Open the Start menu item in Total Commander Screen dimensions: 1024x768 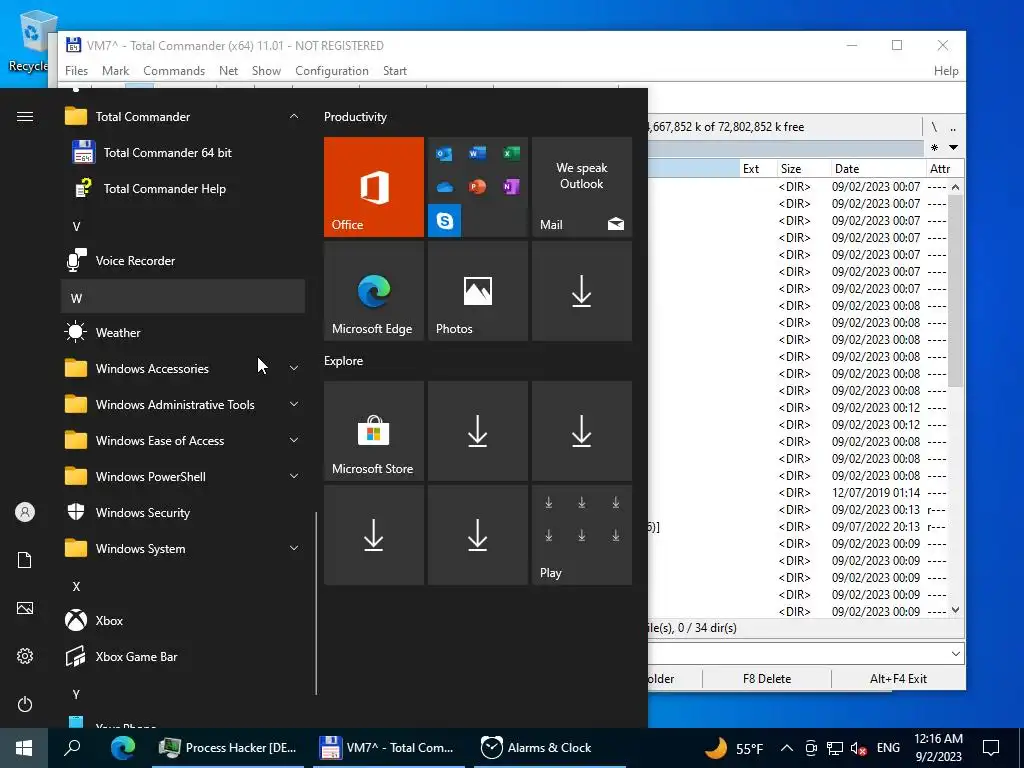coord(394,71)
